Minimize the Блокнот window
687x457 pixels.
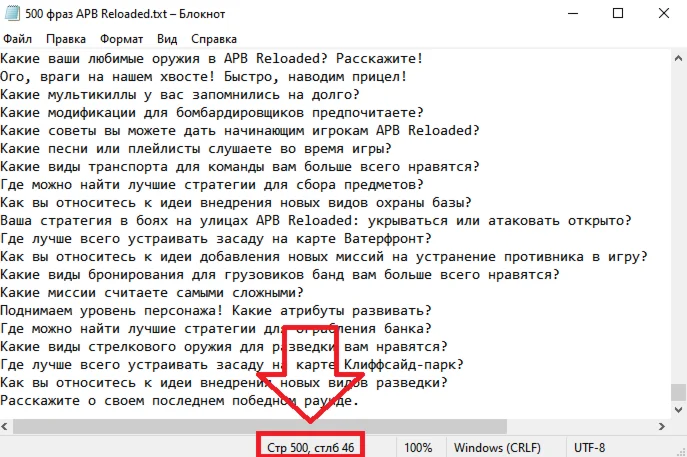573,13
